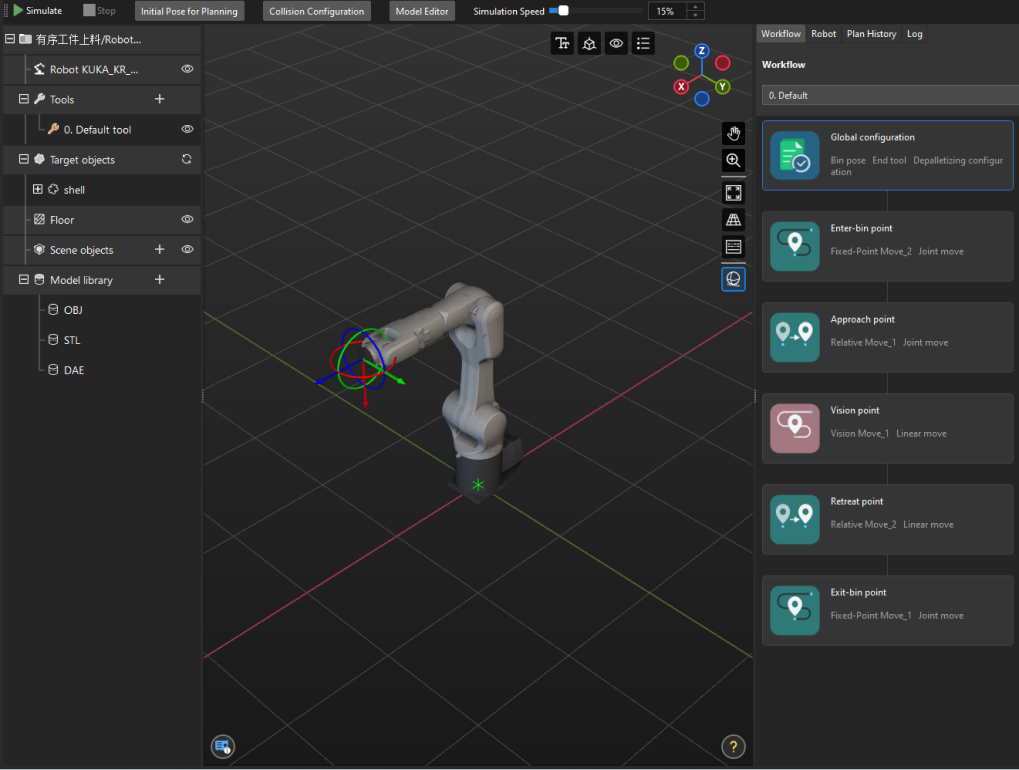Toggle the viewport eye visibility icon
1019x770 pixels.
616,43
